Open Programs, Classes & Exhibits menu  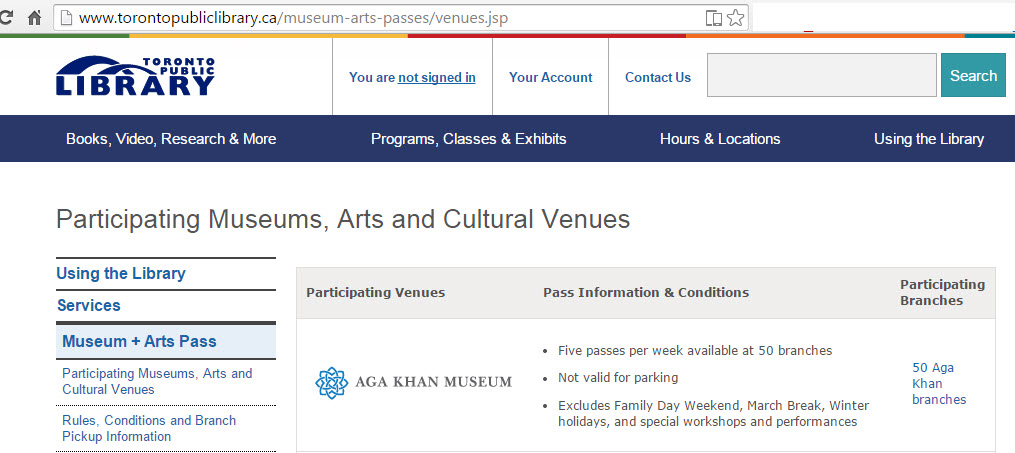468,139
